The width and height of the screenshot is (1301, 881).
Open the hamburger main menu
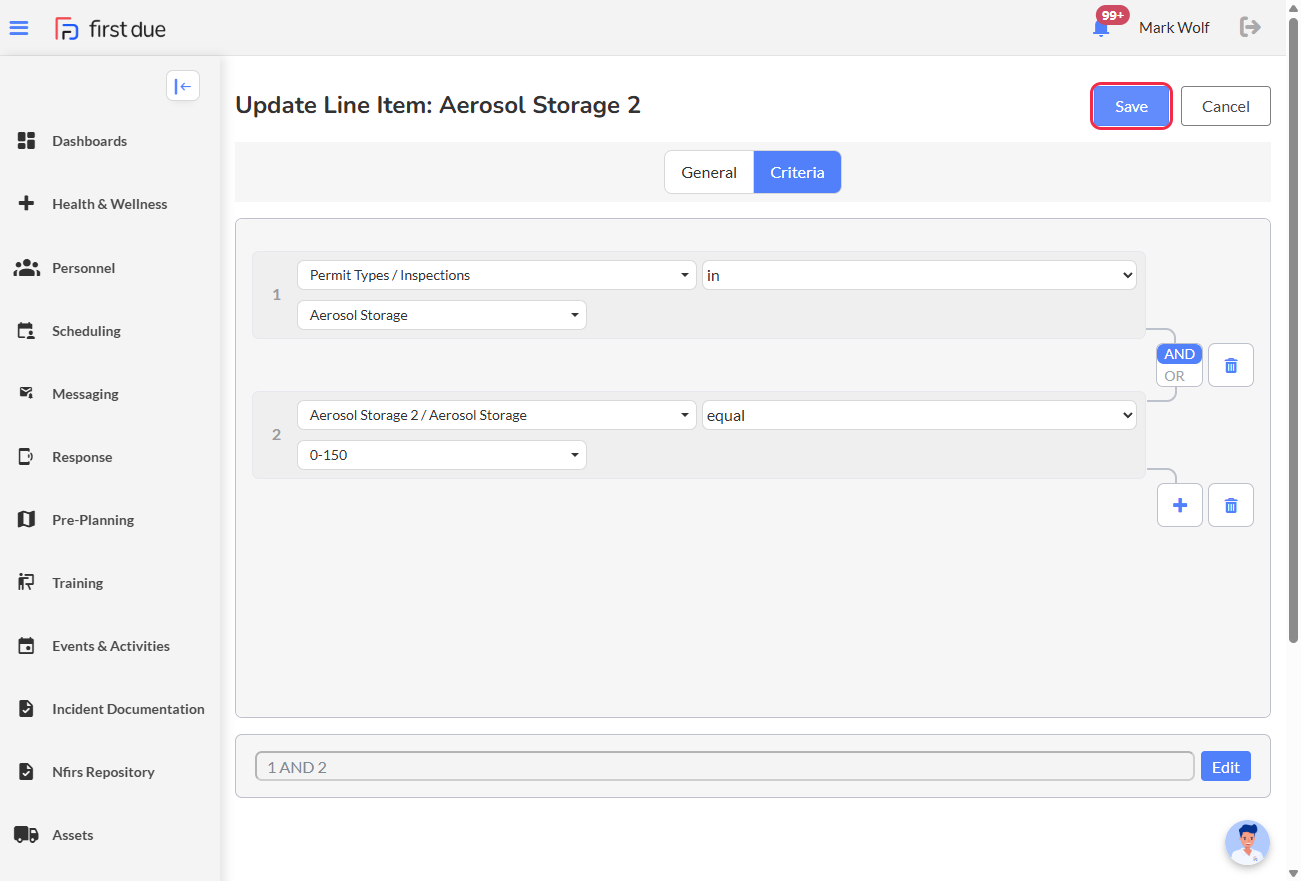pos(19,28)
